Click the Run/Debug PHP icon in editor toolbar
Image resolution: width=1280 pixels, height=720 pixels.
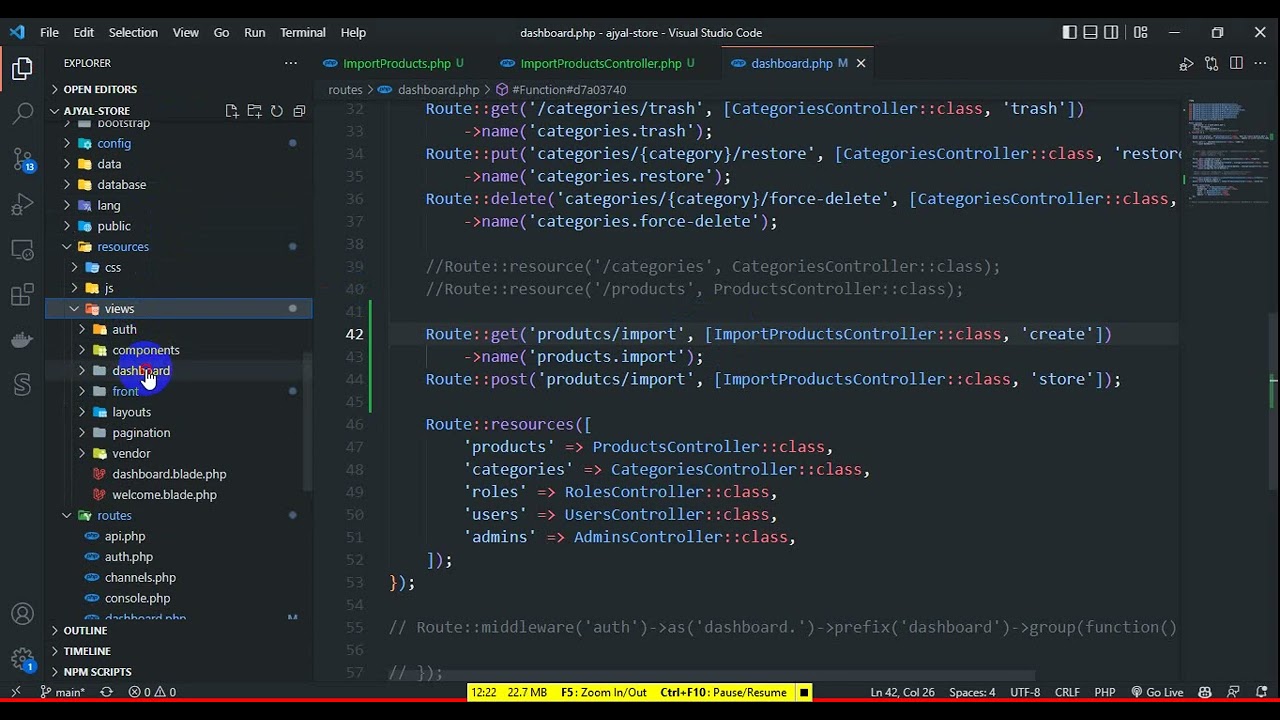click(1186, 63)
